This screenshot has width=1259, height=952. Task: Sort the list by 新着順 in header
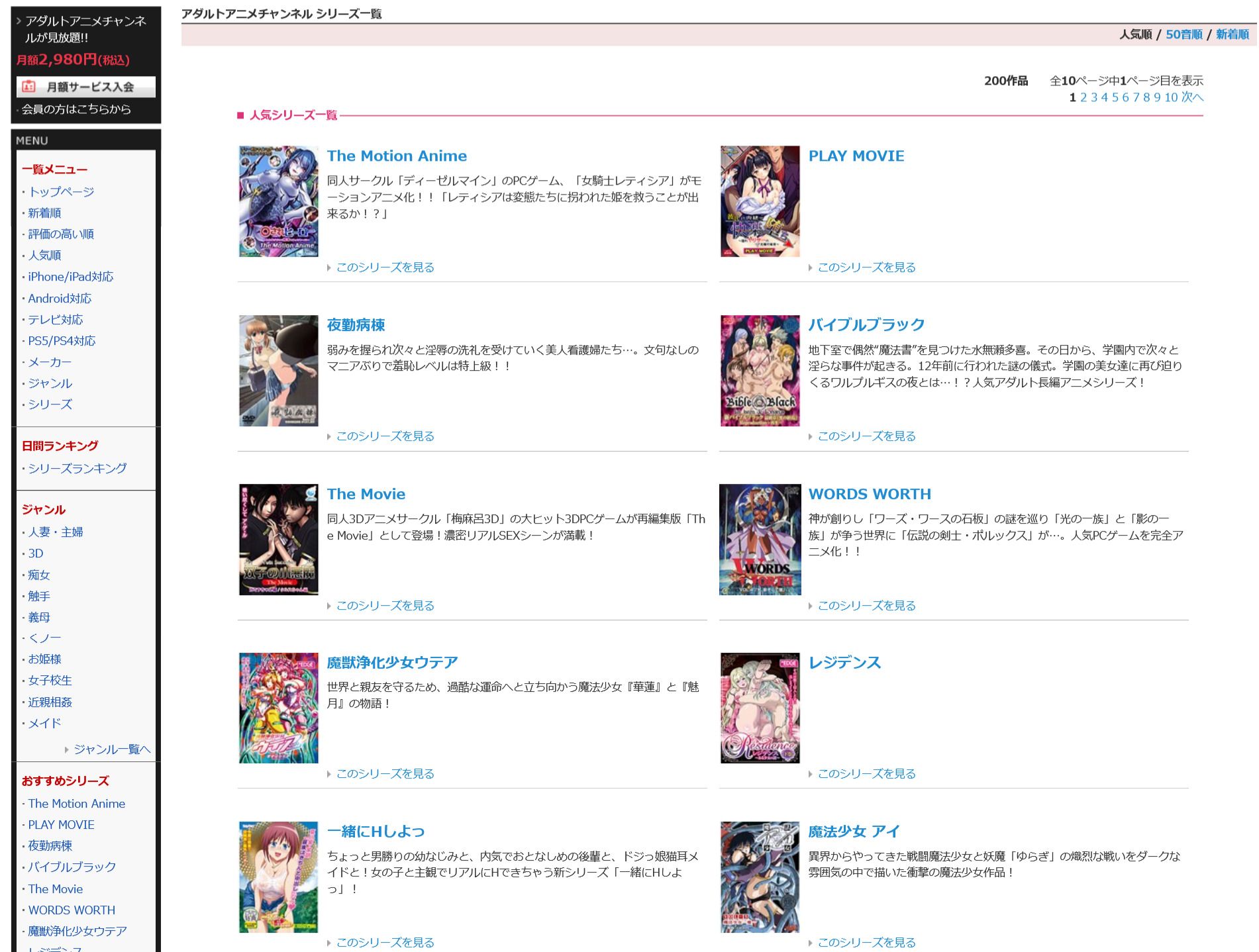pyautogui.click(x=1233, y=34)
